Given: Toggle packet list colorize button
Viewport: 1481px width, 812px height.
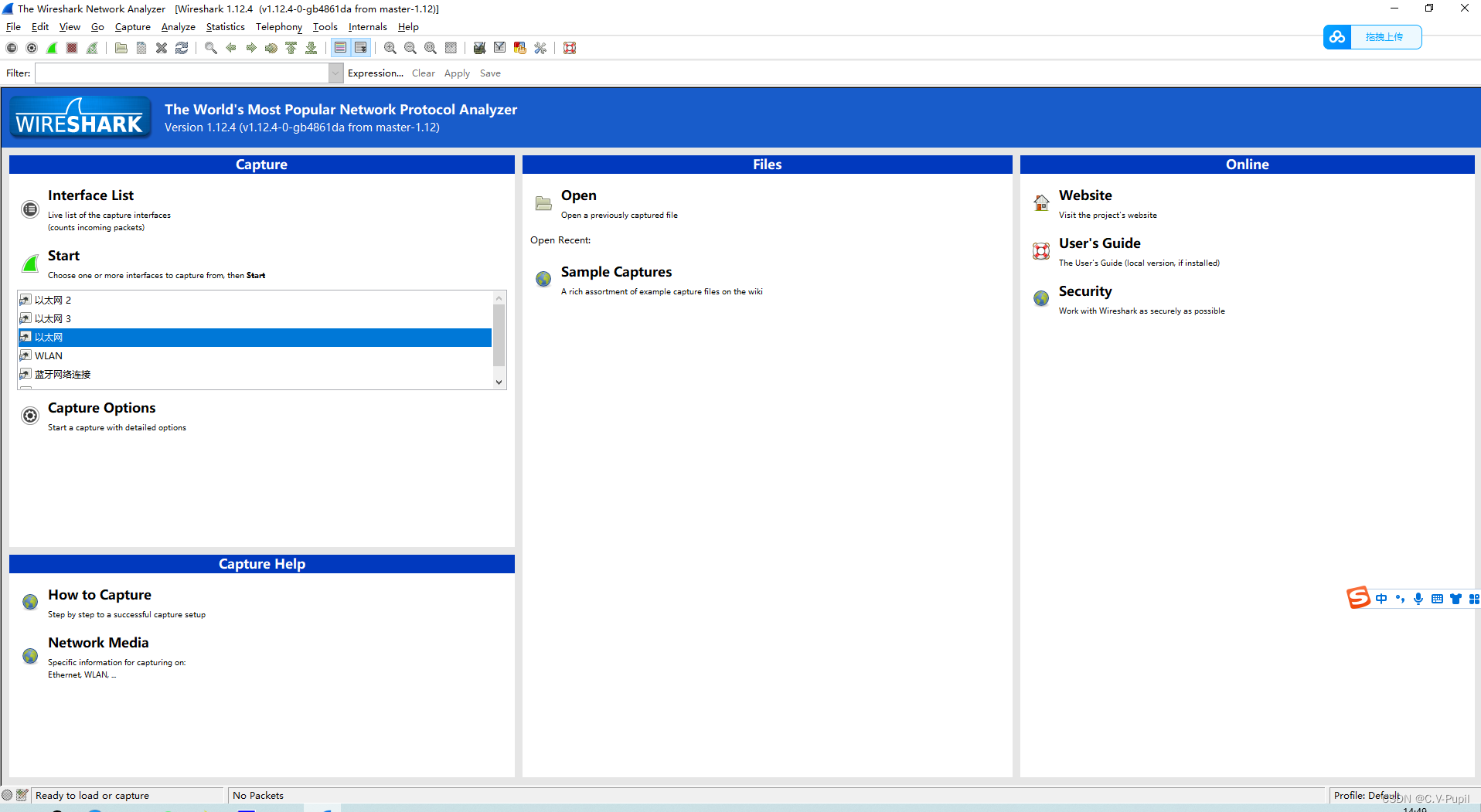Looking at the screenshot, I should [340, 48].
